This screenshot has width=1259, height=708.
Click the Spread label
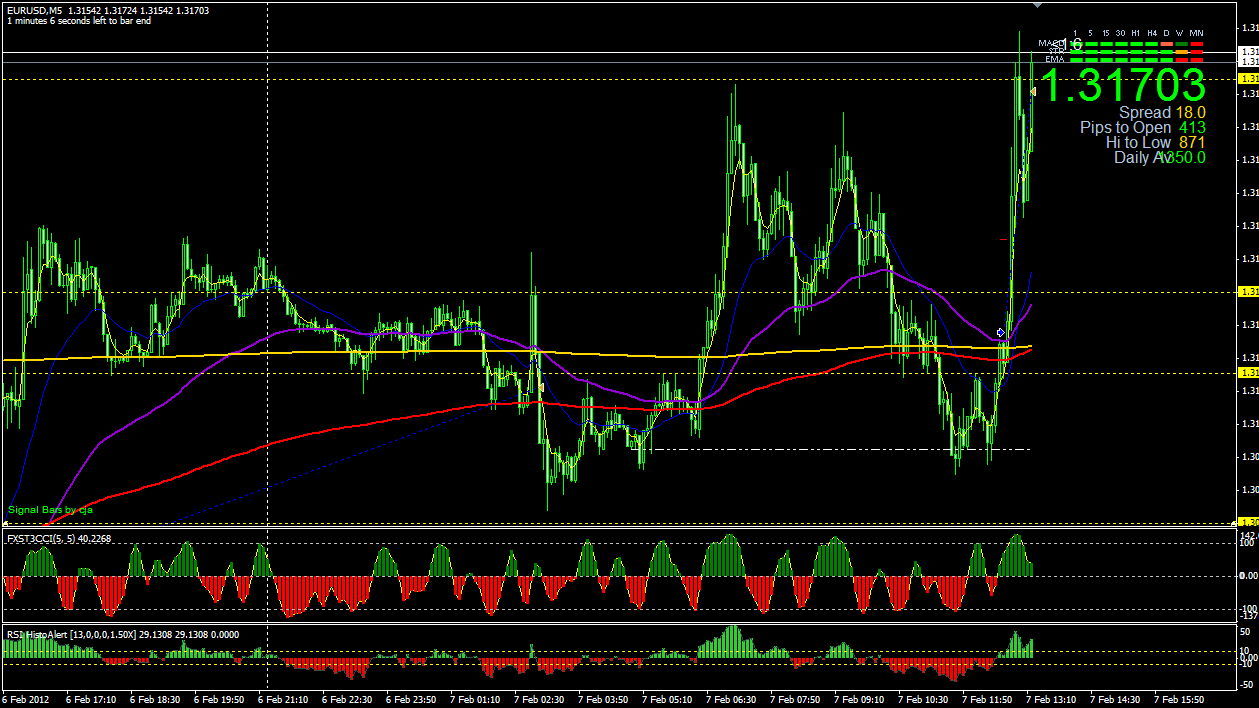click(1144, 113)
